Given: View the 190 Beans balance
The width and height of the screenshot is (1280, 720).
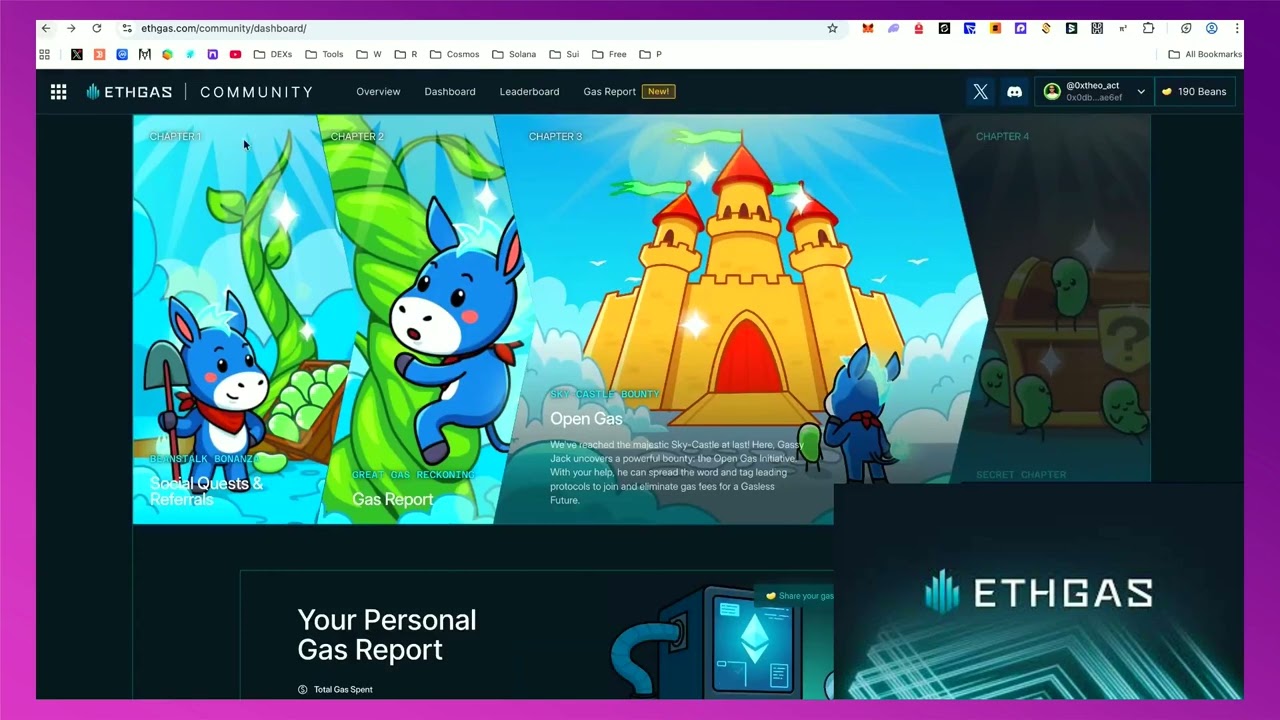Looking at the screenshot, I should pos(1195,92).
